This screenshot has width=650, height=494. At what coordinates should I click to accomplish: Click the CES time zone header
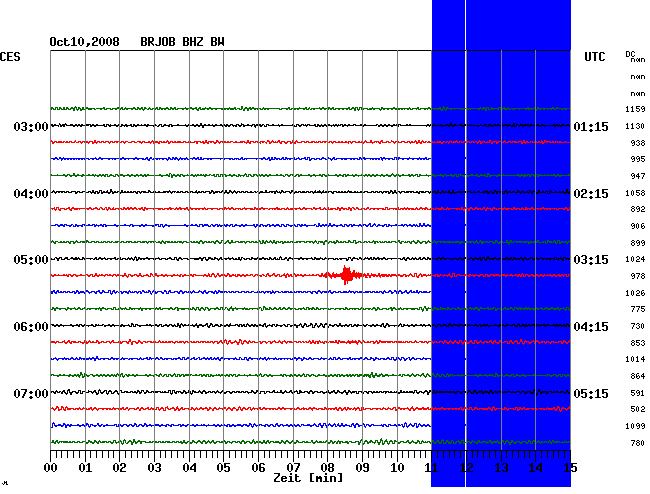tap(10, 57)
